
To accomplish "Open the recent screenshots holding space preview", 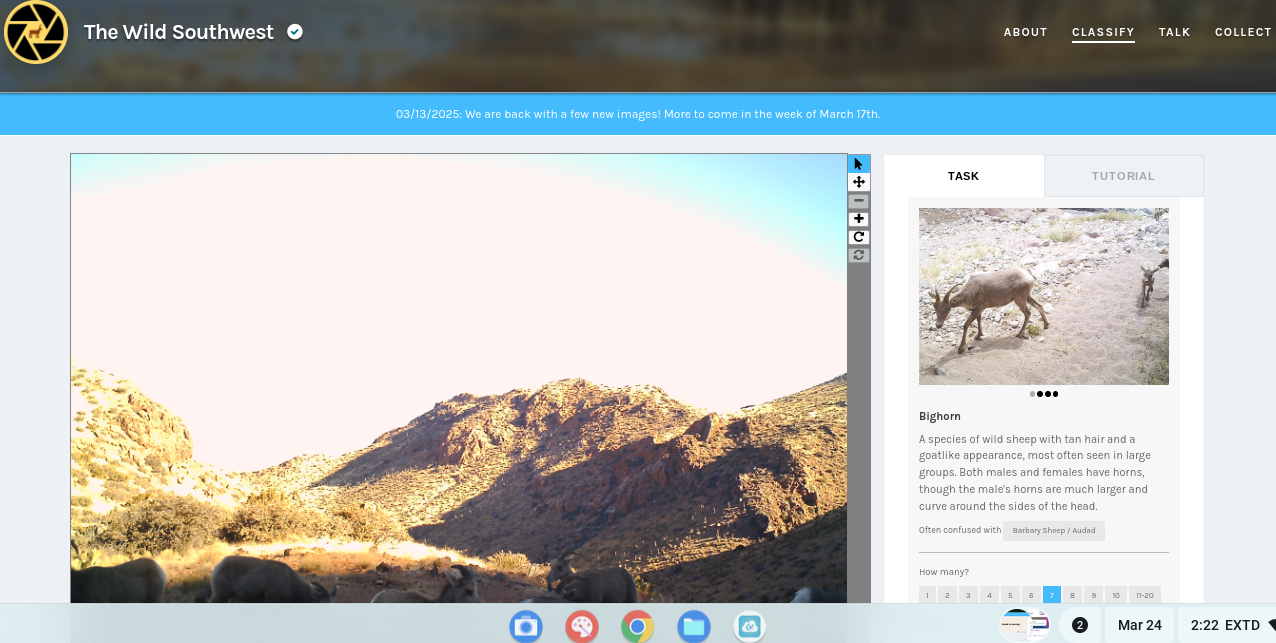I will [1025, 625].
